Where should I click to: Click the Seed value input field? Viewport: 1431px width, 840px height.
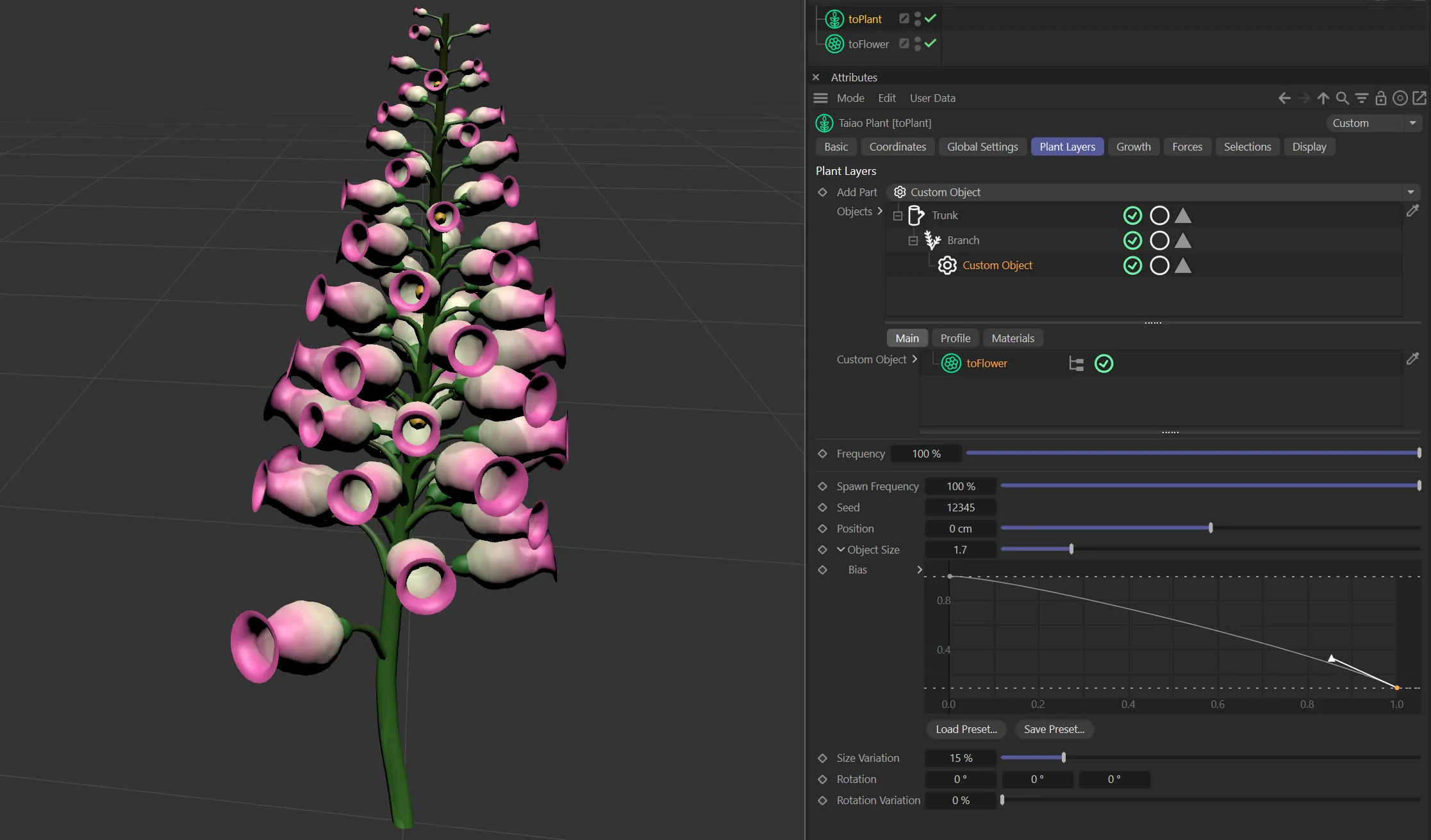960,507
